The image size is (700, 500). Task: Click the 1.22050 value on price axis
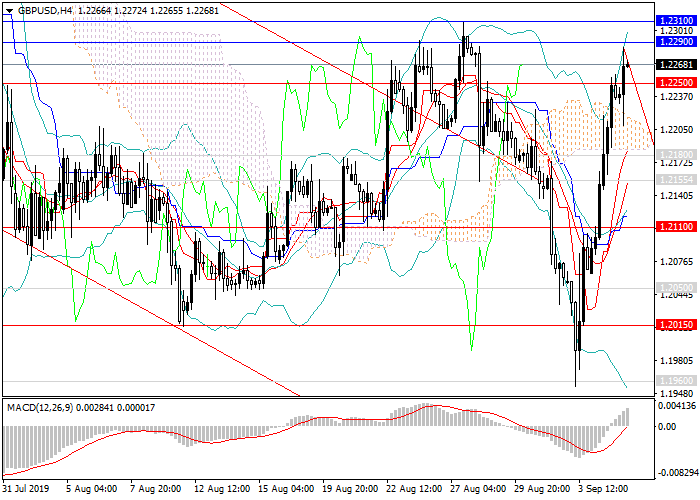click(675, 130)
